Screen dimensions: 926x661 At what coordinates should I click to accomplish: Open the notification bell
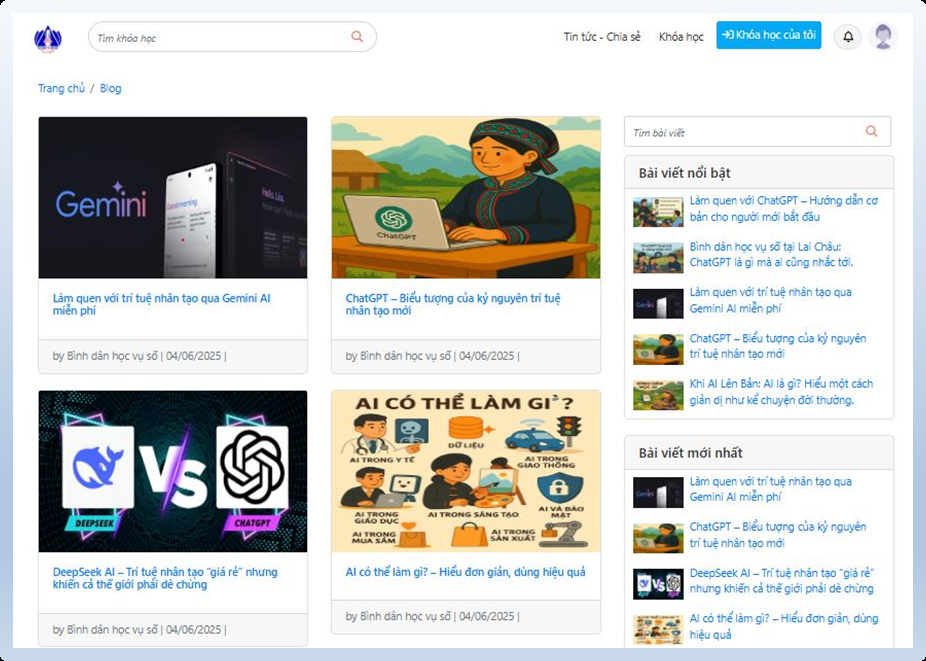pos(848,37)
